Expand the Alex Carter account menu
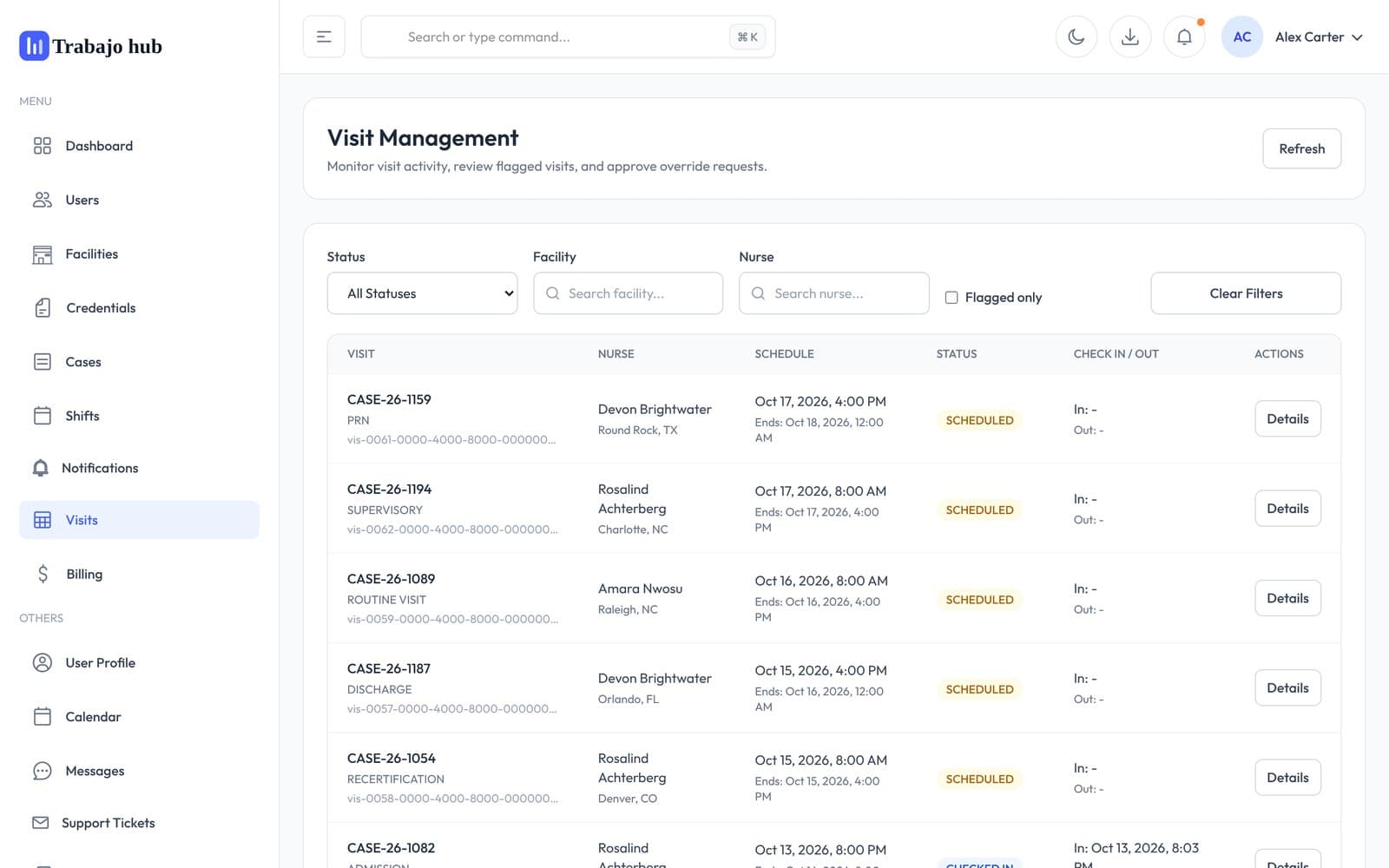1389x868 pixels. 1319,36
